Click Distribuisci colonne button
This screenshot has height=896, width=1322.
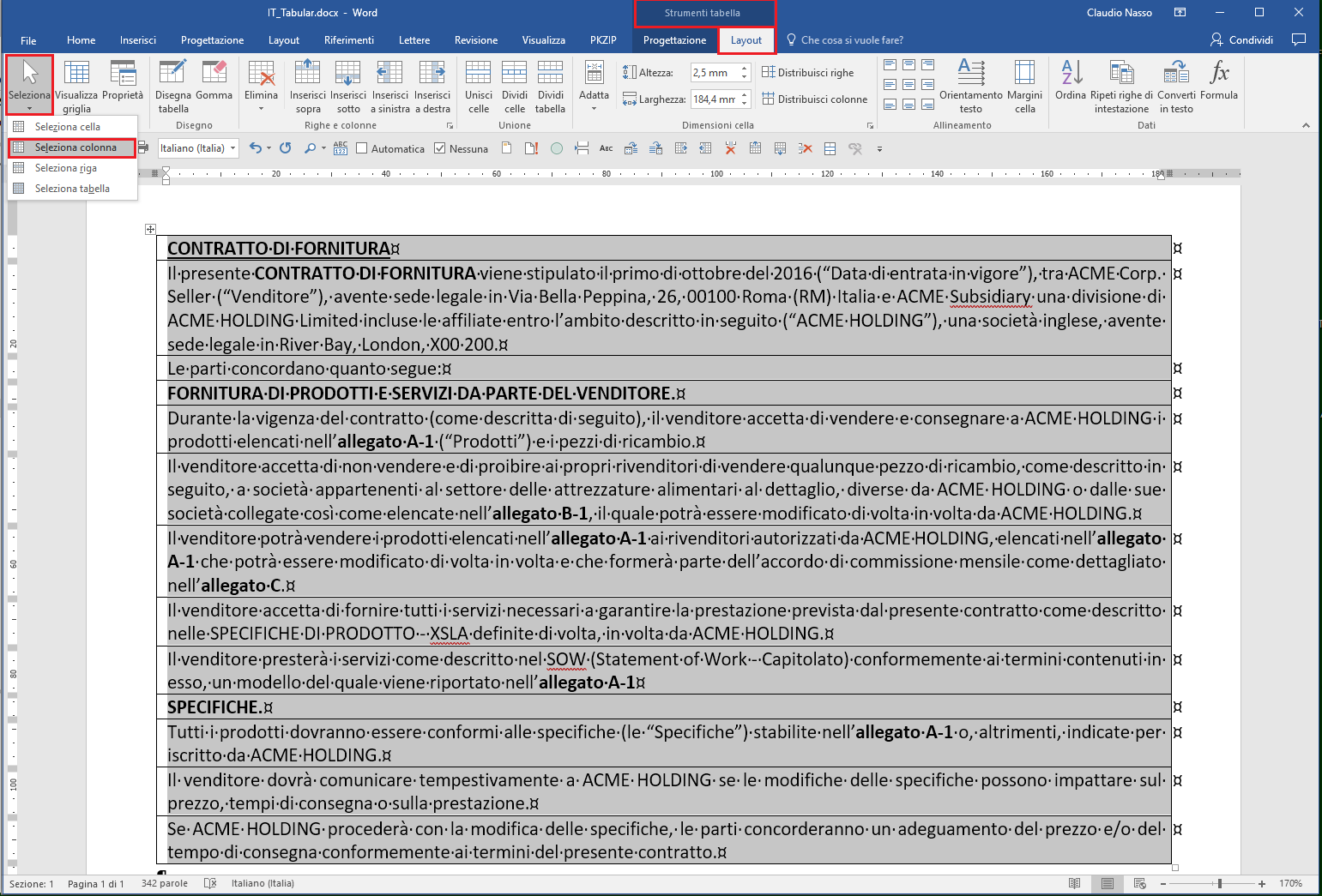coord(815,99)
